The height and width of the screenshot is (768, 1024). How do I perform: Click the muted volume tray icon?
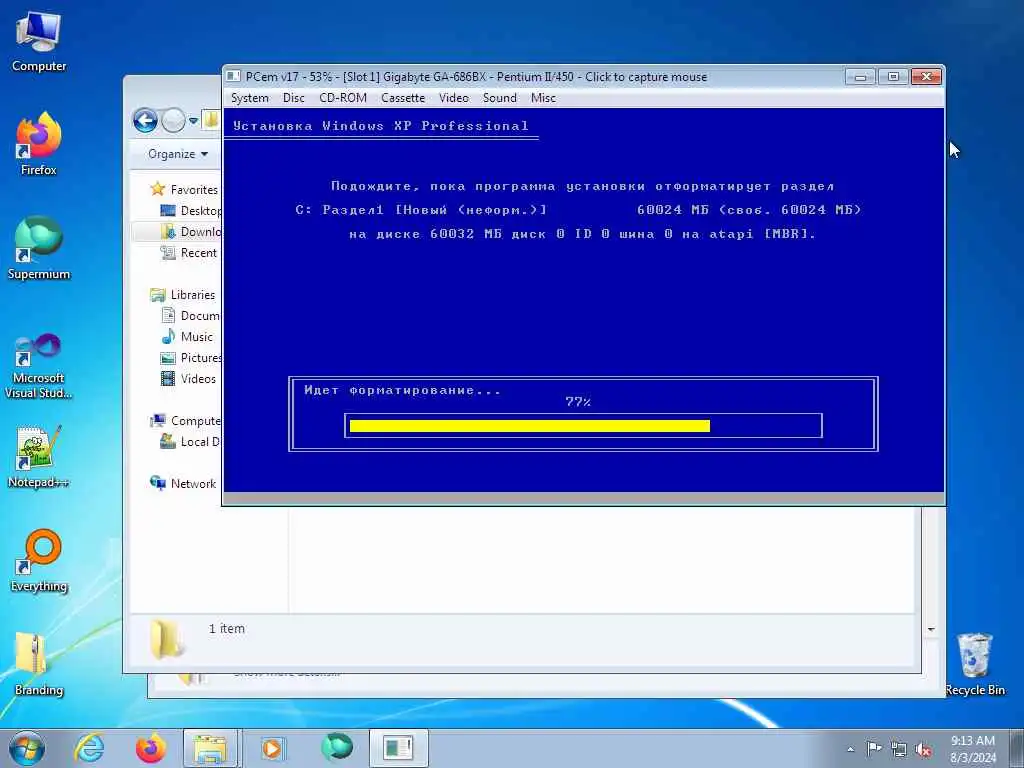[923, 750]
